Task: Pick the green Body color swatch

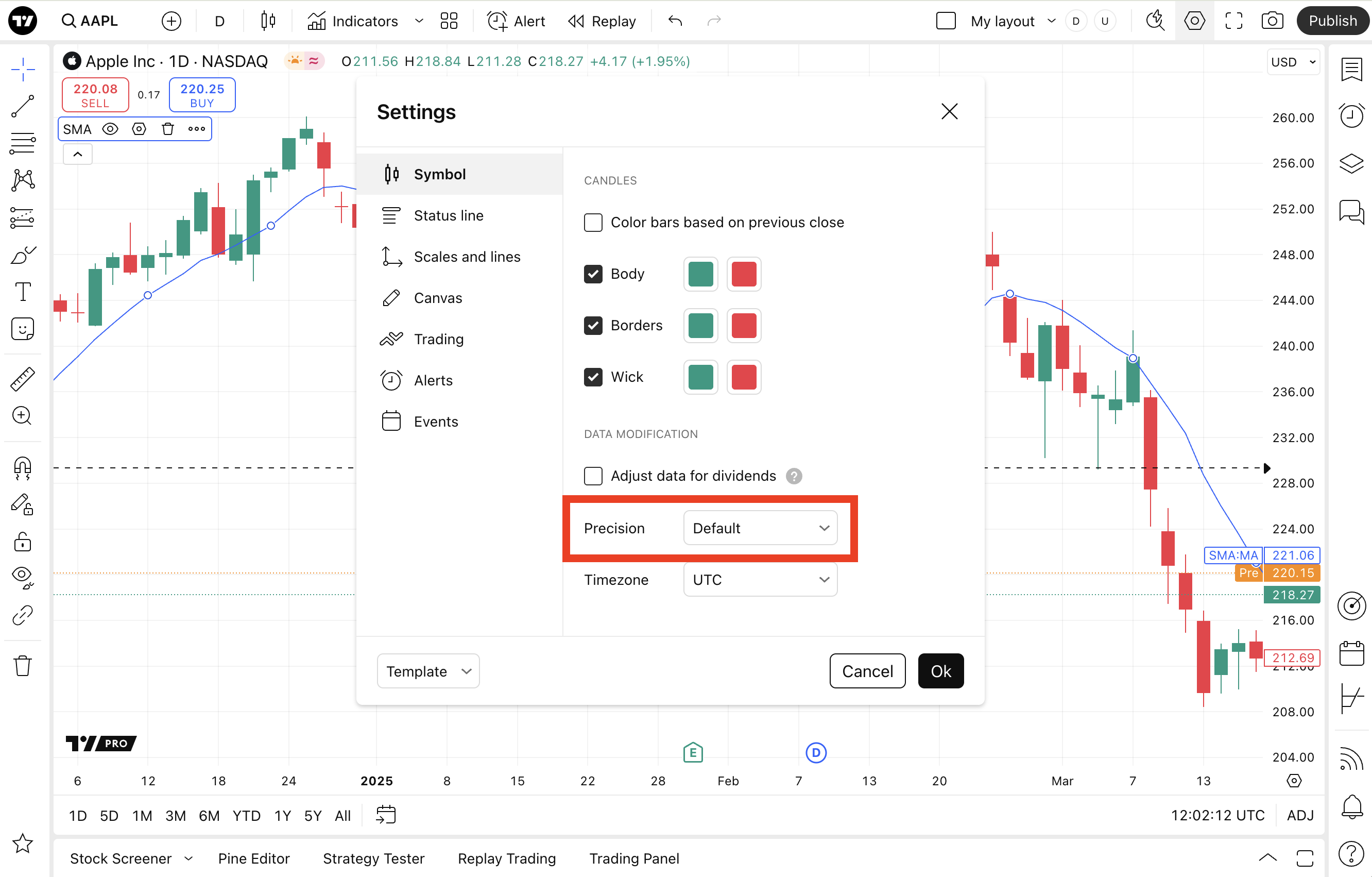Action: point(700,274)
